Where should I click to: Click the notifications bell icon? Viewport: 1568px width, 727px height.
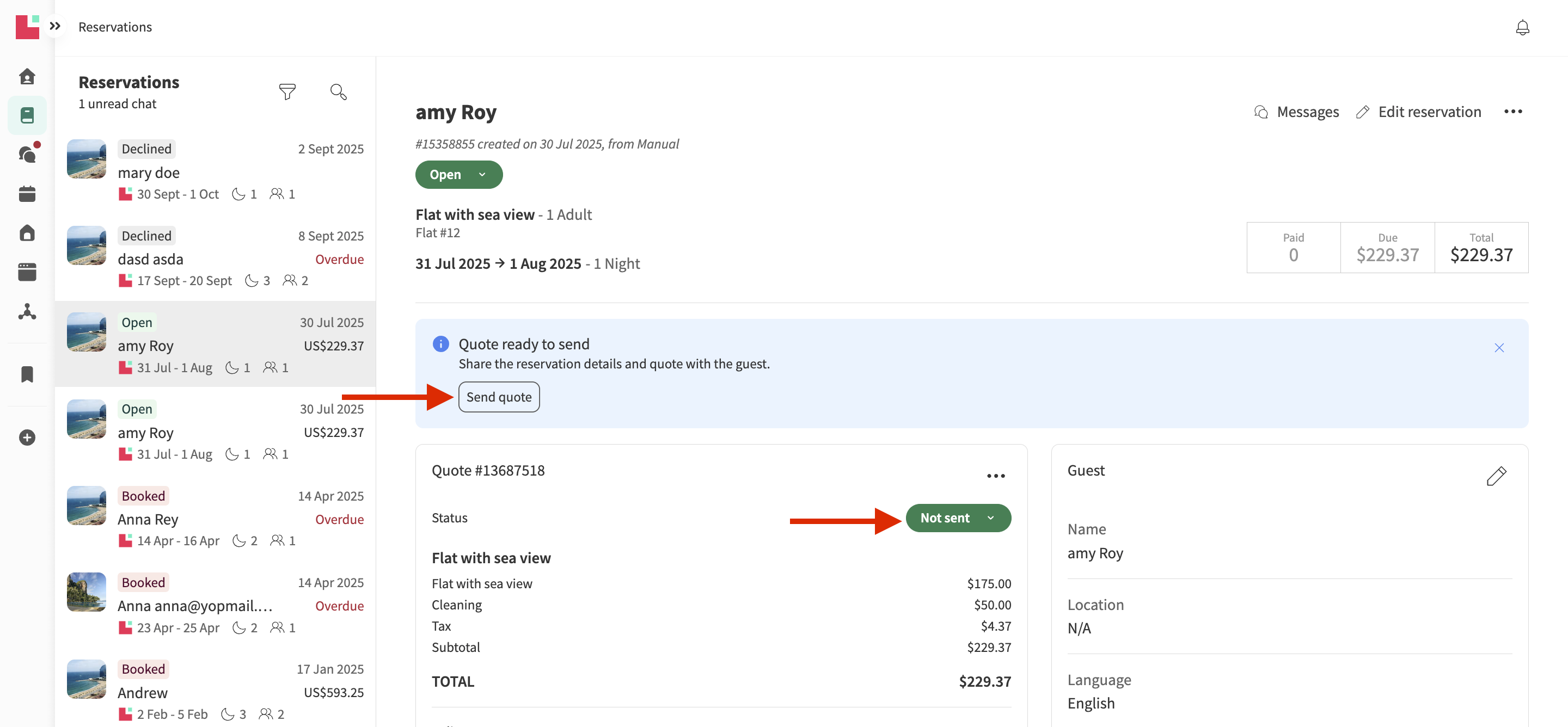pyautogui.click(x=1522, y=27)
